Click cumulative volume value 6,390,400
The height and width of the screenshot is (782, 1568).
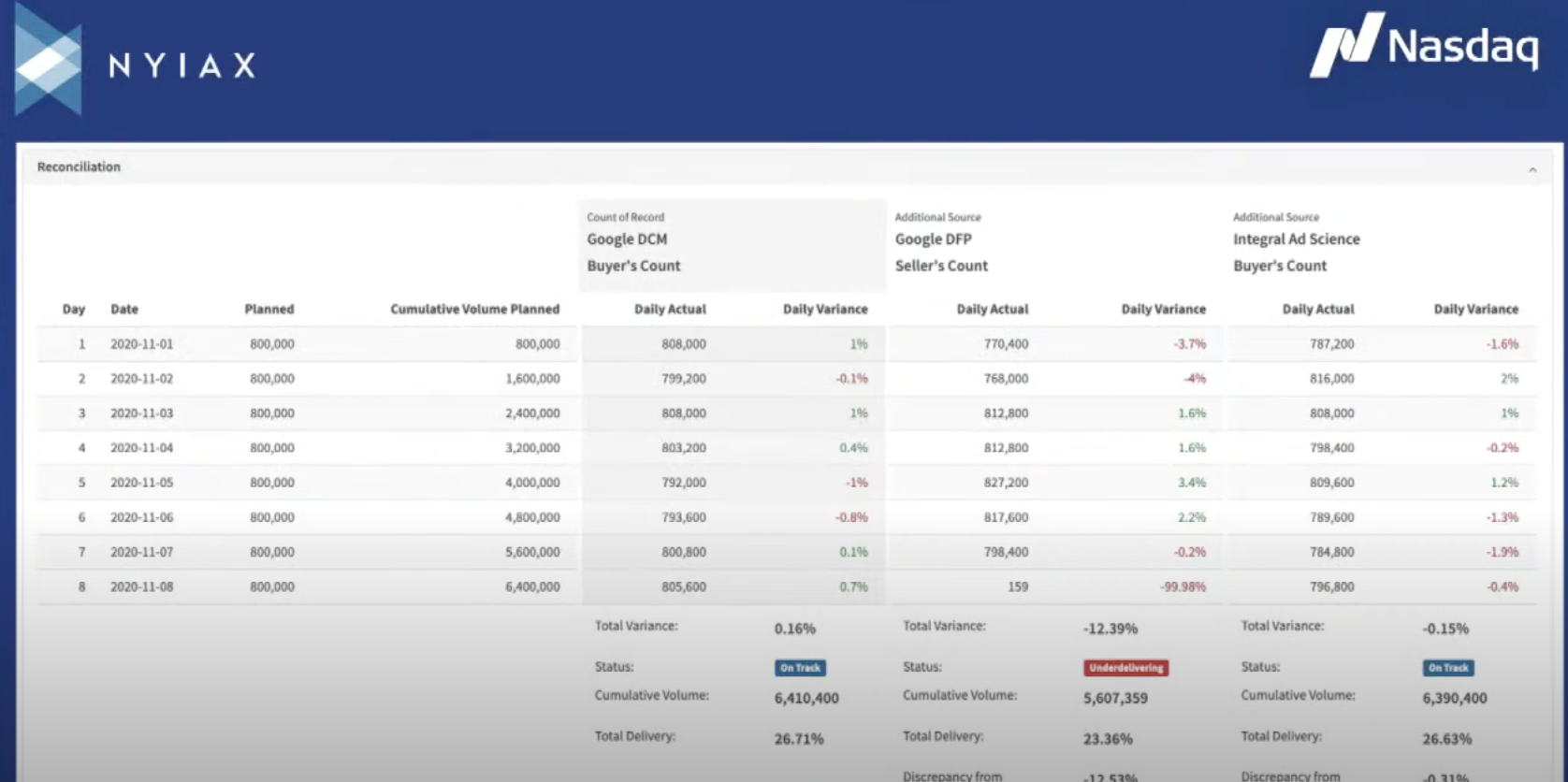(x=1455, y=698)
